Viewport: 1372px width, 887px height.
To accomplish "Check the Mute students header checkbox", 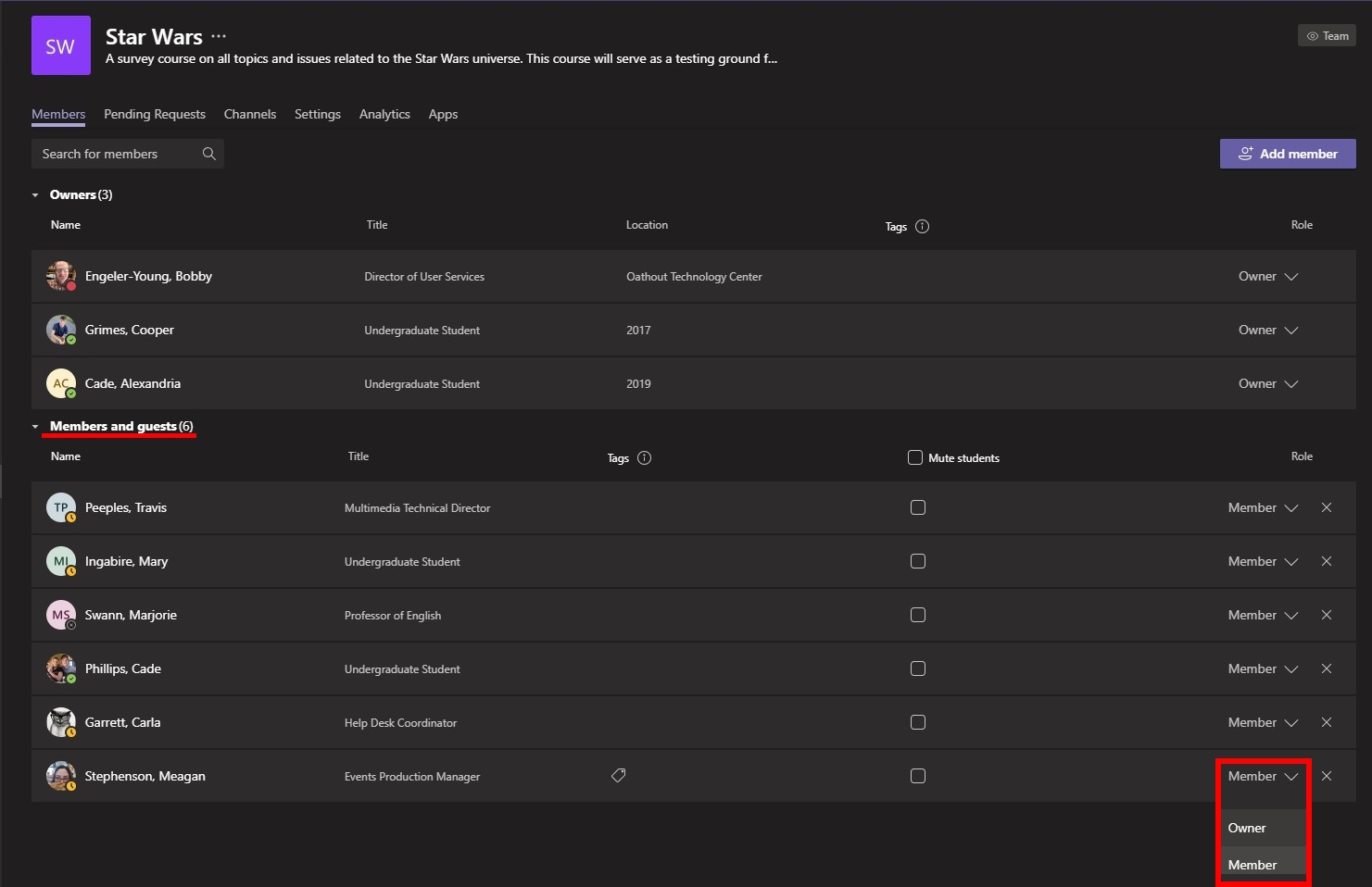I will (x=915, y=457).
